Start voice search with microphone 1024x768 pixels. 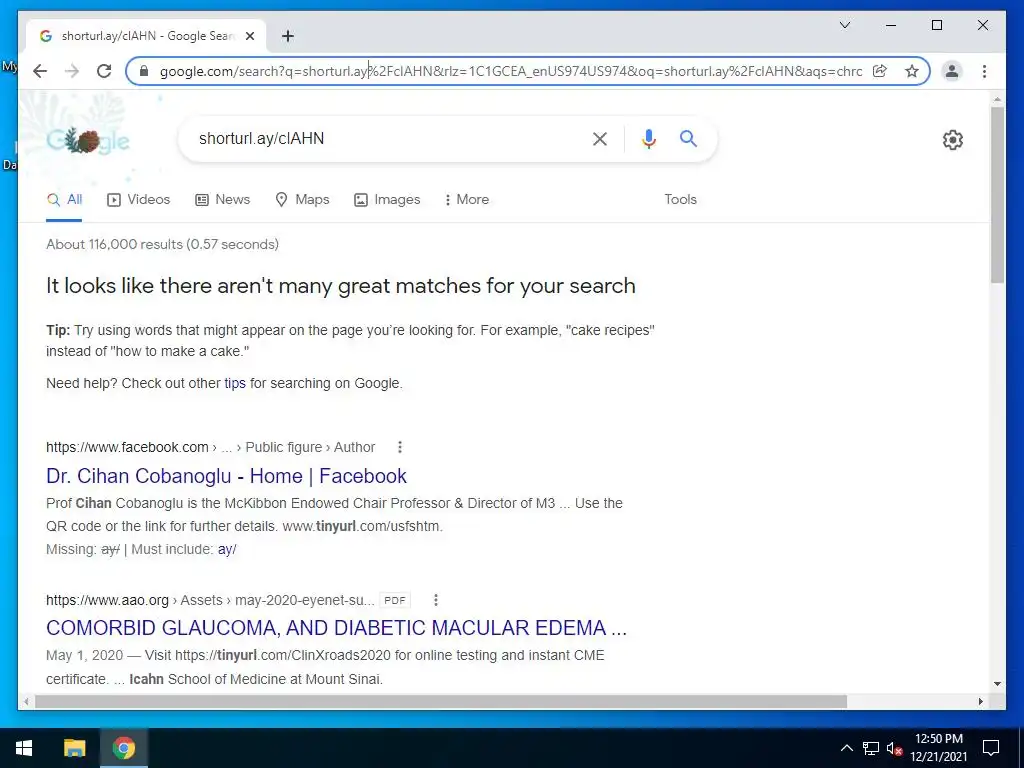tap(648, 138)
